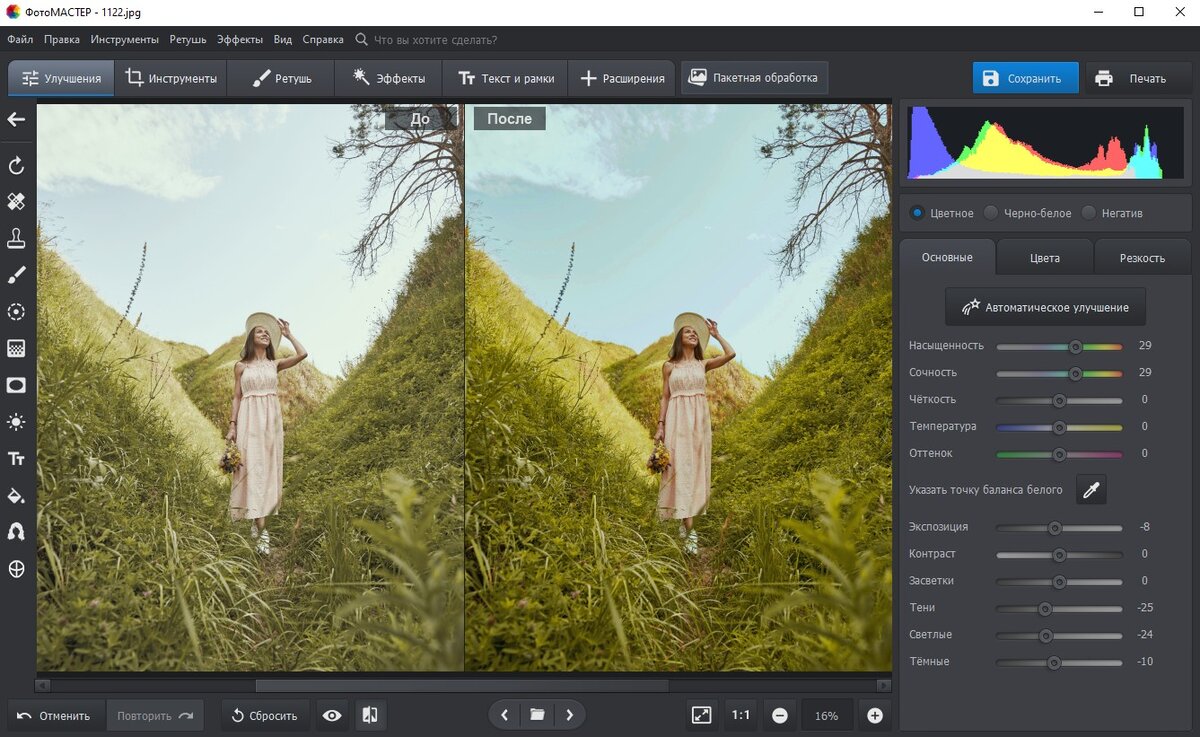This screenshot has width=1200, height=737.
Task: Select the healing bandage tool
Action: coord(16,202)
